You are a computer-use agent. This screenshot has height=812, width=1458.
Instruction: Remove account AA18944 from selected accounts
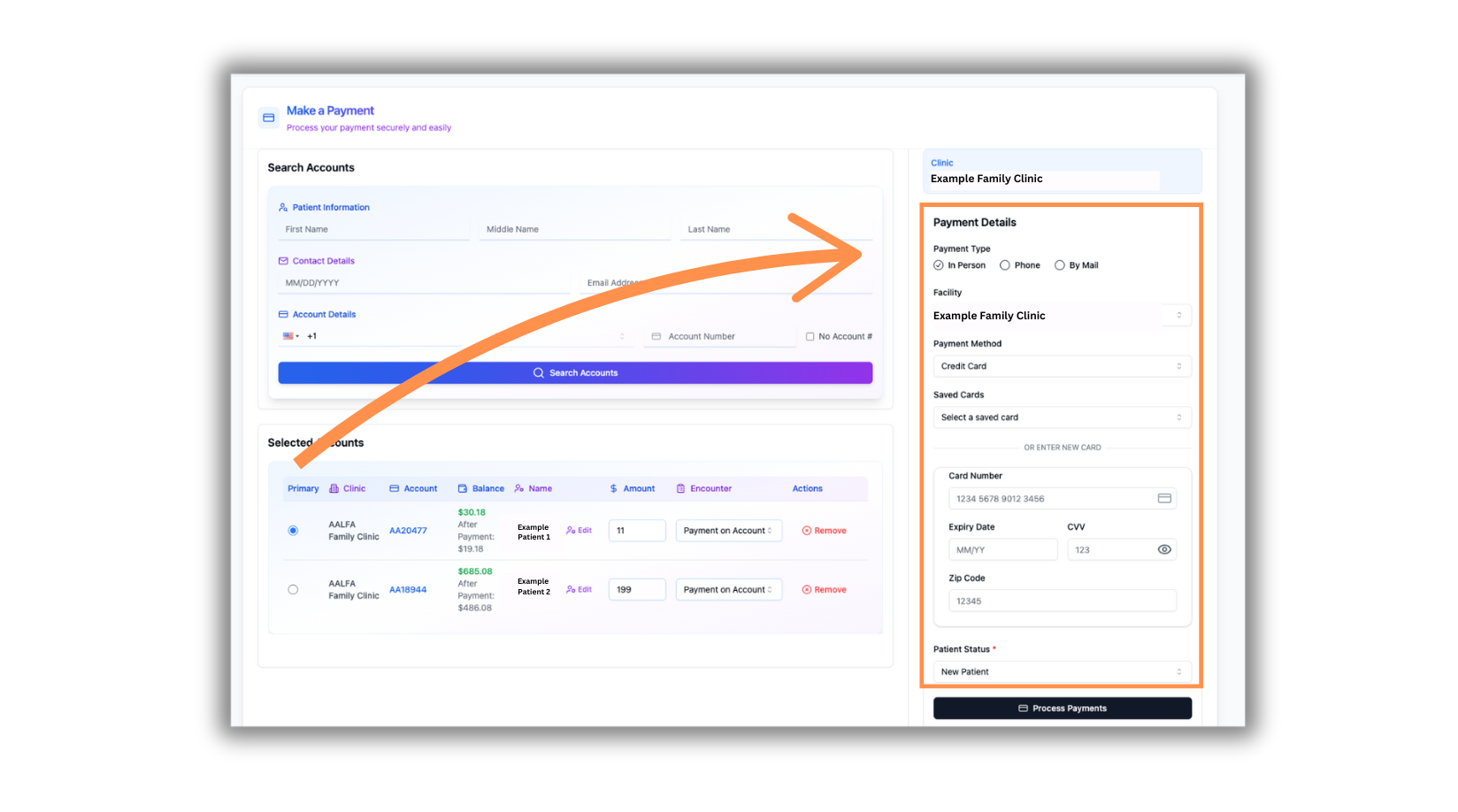[824, 590]
